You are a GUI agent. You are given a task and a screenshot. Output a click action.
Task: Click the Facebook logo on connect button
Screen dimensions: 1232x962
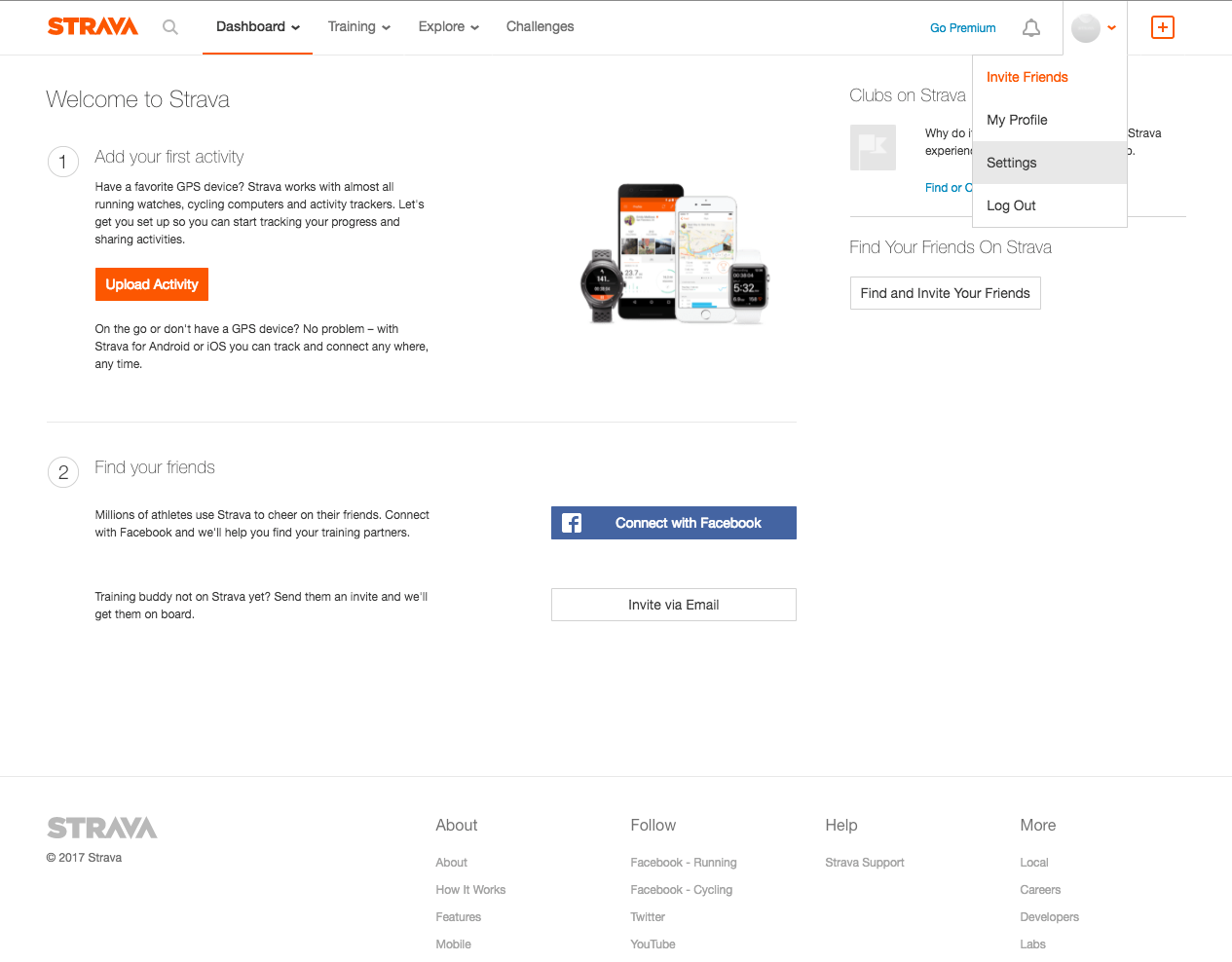click(572, 523)
